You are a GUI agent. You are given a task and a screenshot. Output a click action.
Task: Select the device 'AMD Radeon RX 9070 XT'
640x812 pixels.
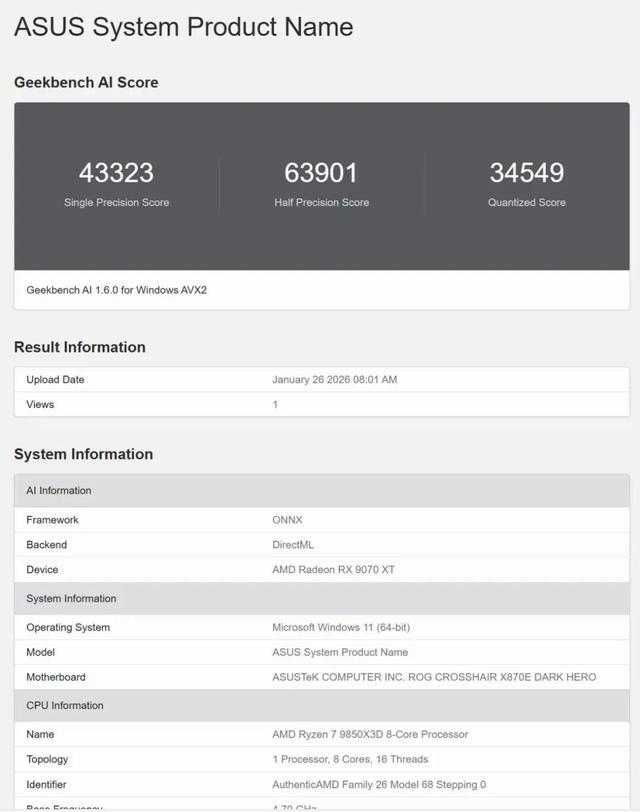pos(333,570)
